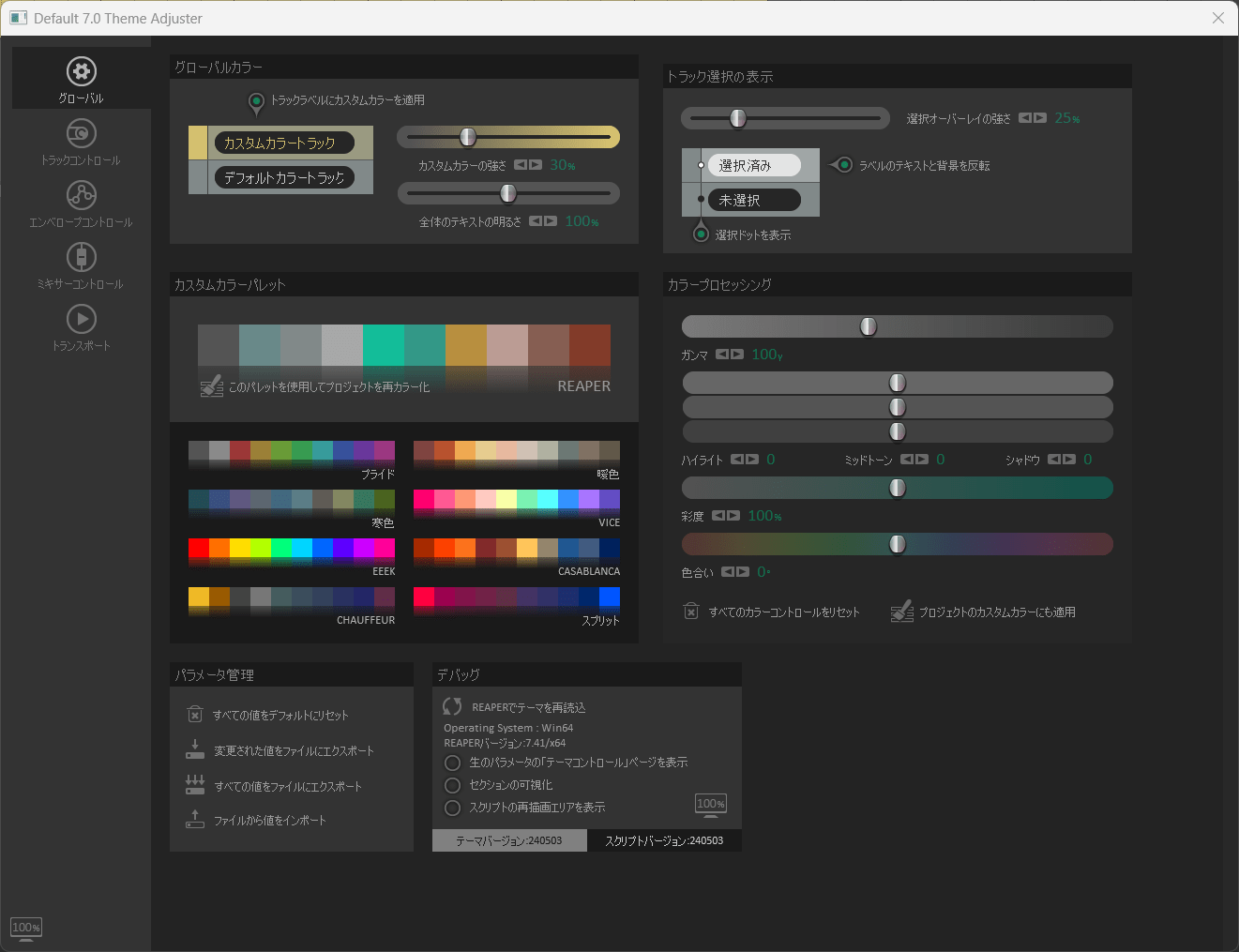1239x952 pixels.
Task: Click すべてのカラーコントロールをリセット
Action: click(x=783, y=612)
